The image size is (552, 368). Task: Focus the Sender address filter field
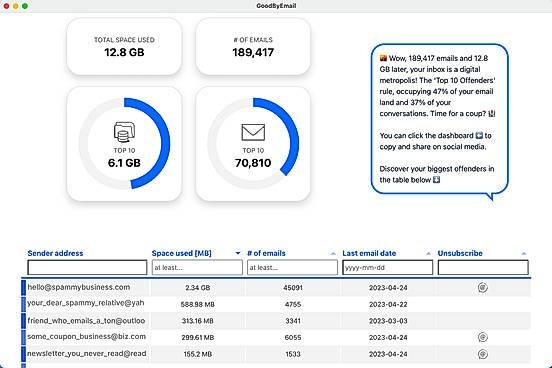pyautogui.click(x=87, y=268)
